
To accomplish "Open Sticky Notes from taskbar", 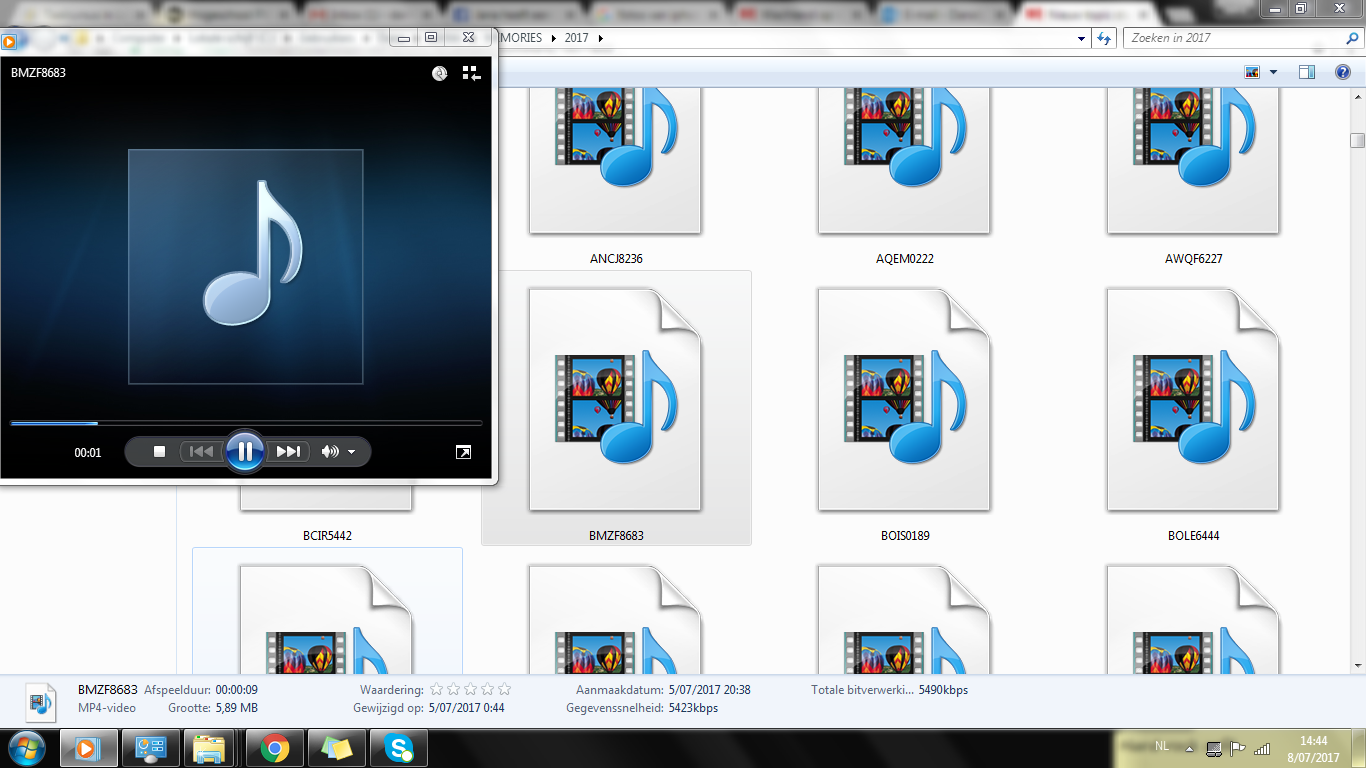I will (337, 748).
